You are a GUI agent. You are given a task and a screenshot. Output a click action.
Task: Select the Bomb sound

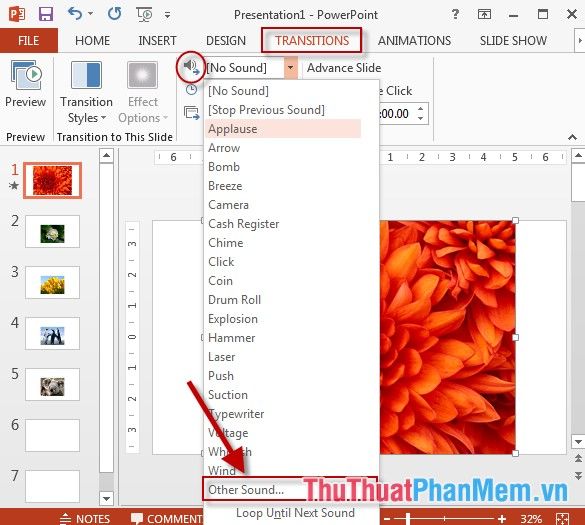point(283,167)
